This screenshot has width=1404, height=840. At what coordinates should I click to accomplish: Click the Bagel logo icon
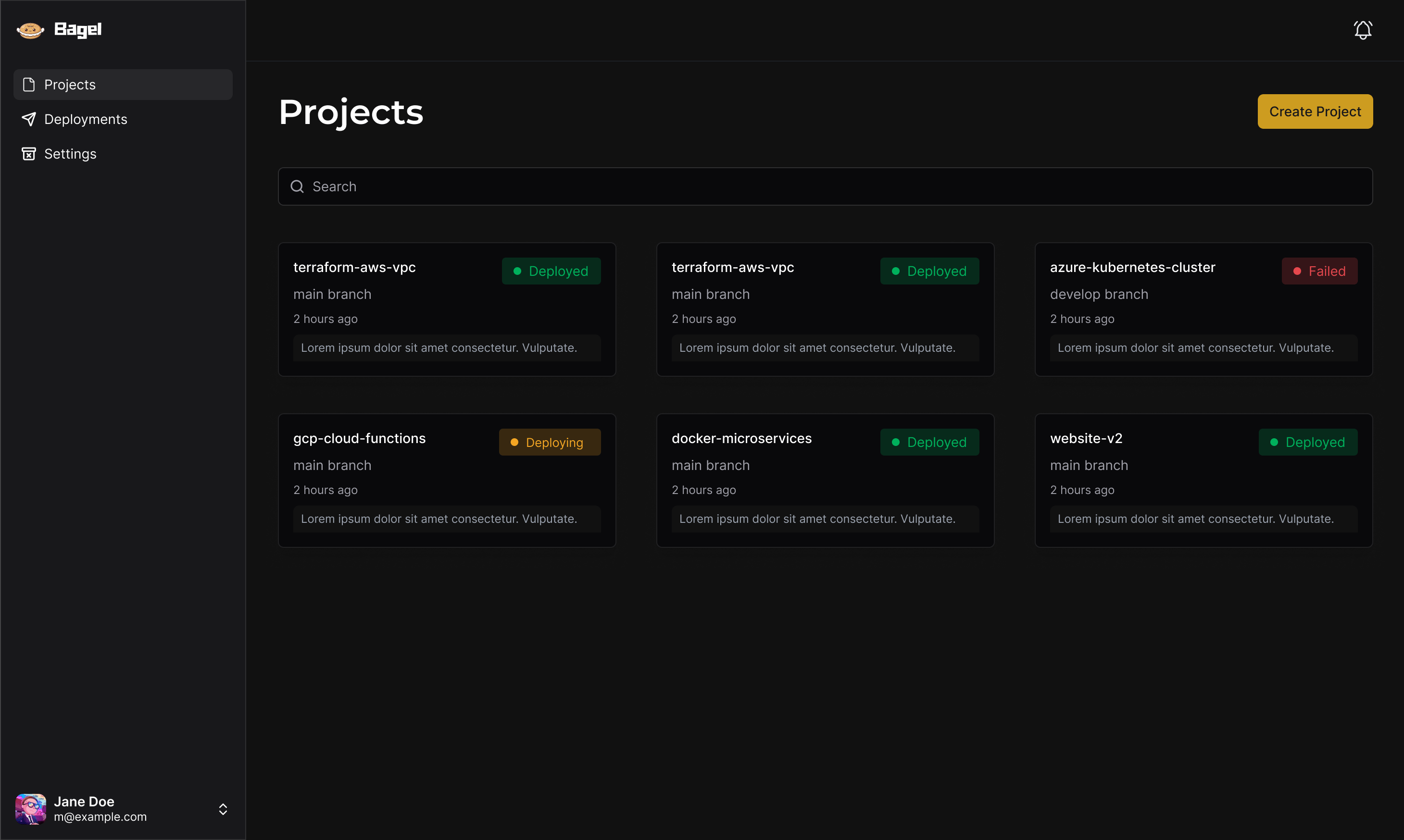[x=30, y=30]
